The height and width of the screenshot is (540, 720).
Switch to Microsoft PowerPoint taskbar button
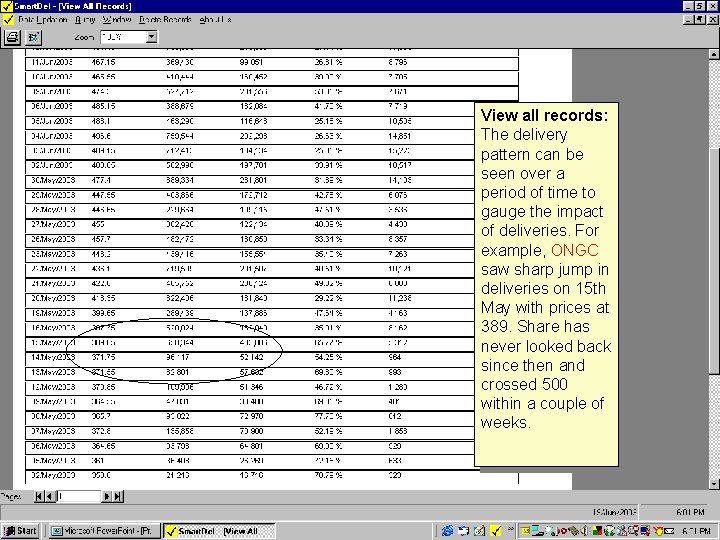point(105,531)
